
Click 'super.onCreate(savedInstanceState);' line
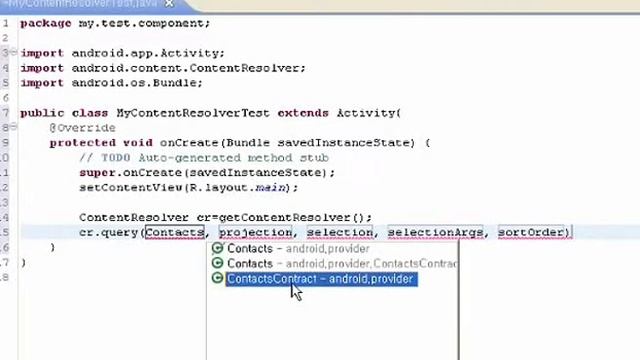click(207, 173)
